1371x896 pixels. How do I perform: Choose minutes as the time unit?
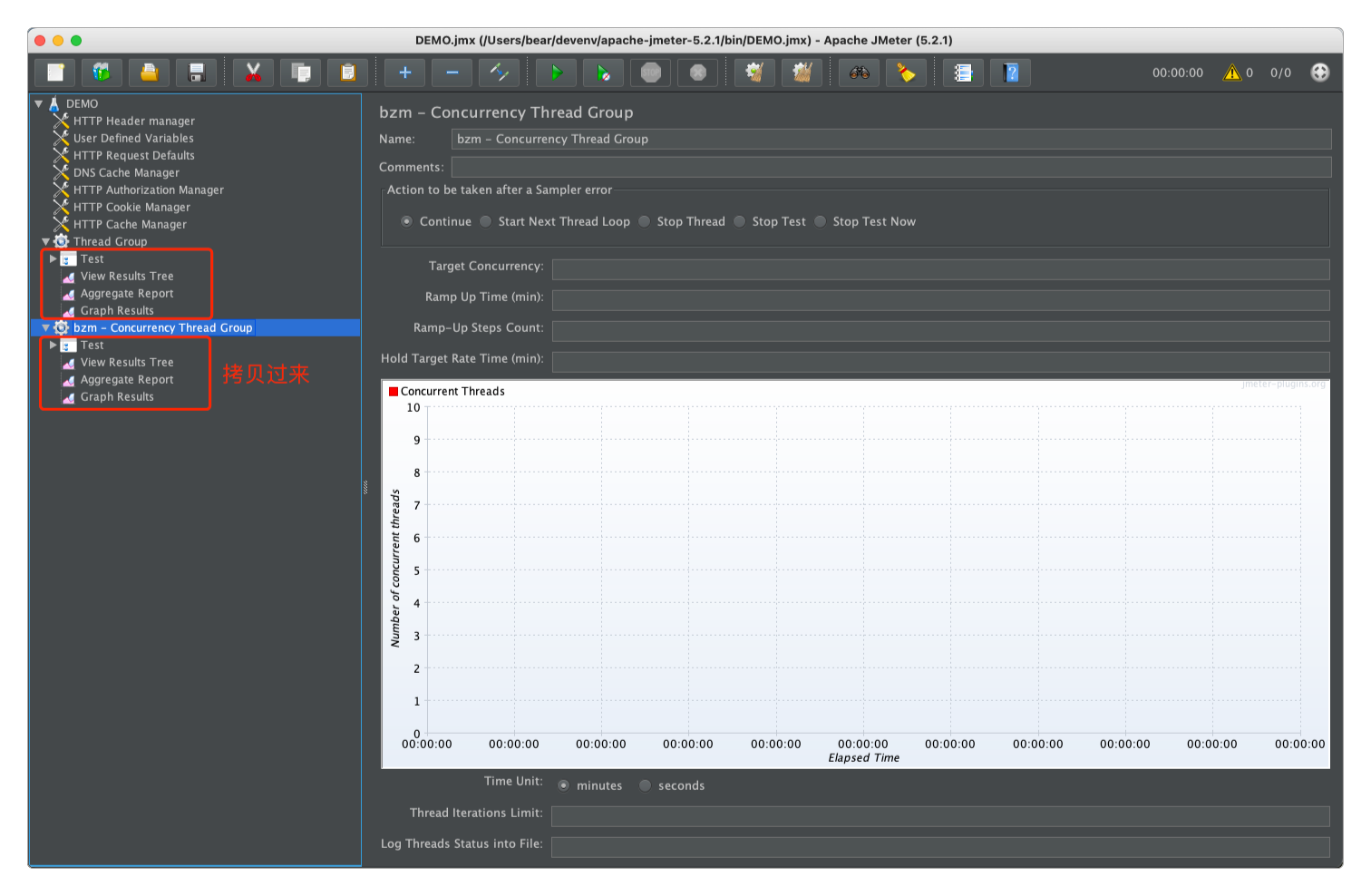pos(564,785)
